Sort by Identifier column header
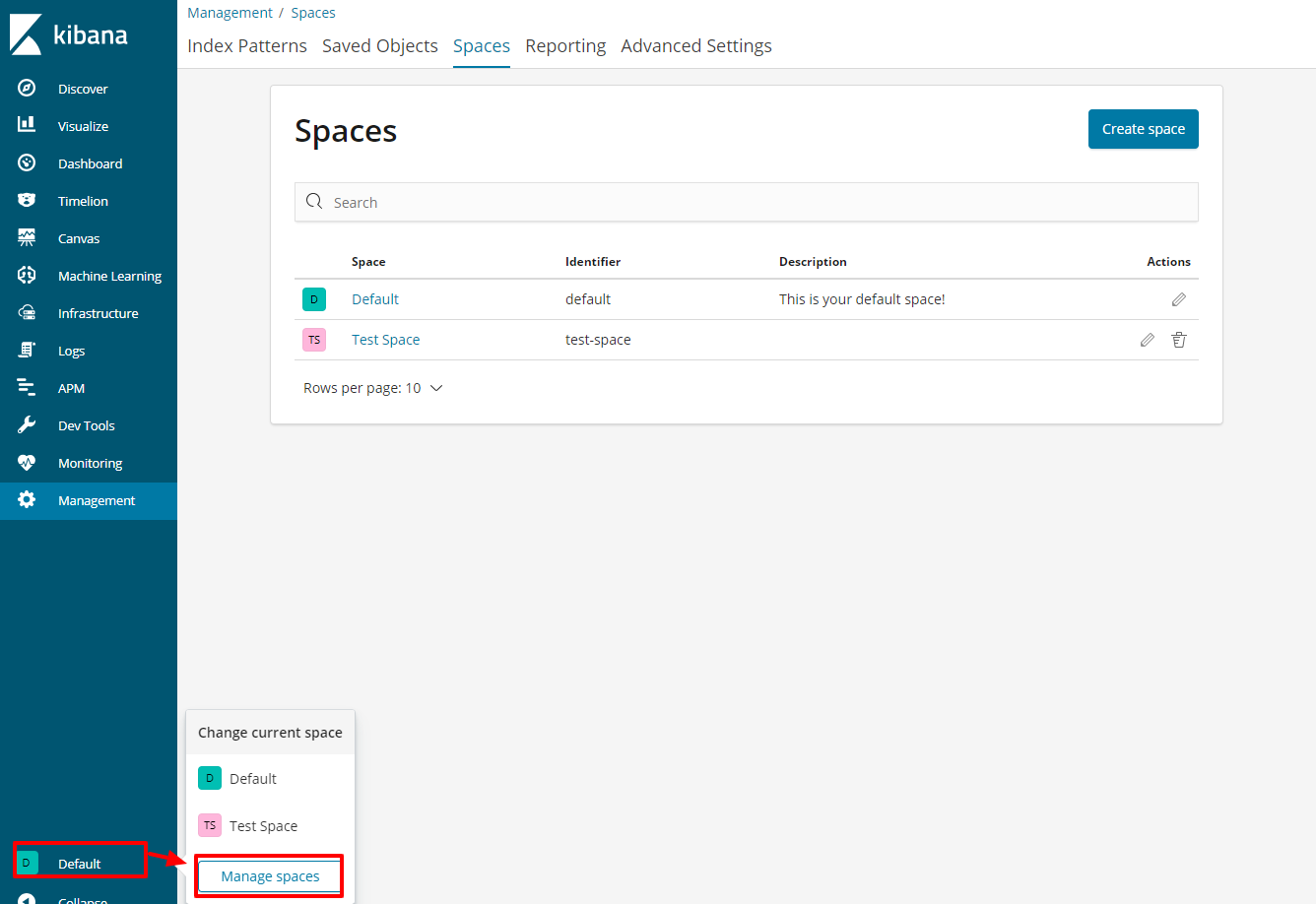Viewport: 1316px width, 904px height. [x=593, y=262]
